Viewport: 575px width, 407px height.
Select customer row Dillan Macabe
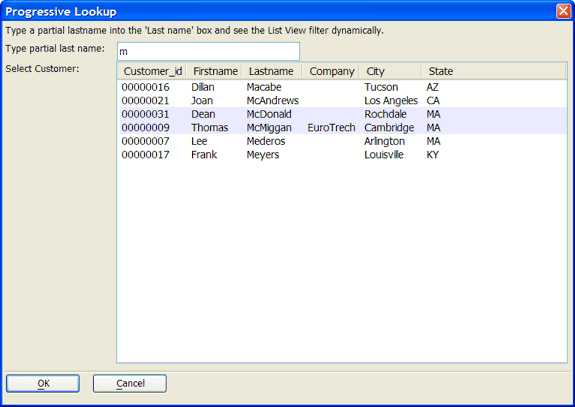pos(343,87)
